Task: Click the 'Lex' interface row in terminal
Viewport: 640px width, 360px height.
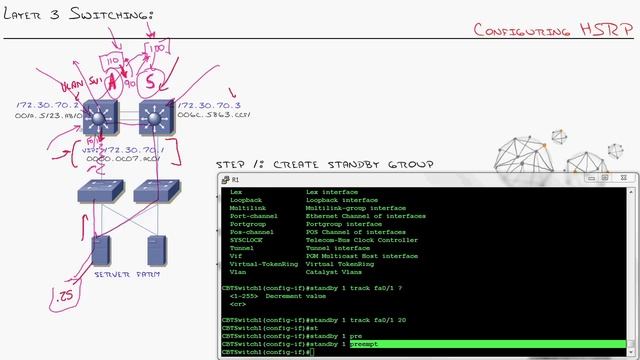Action: (x=294, y=192)
